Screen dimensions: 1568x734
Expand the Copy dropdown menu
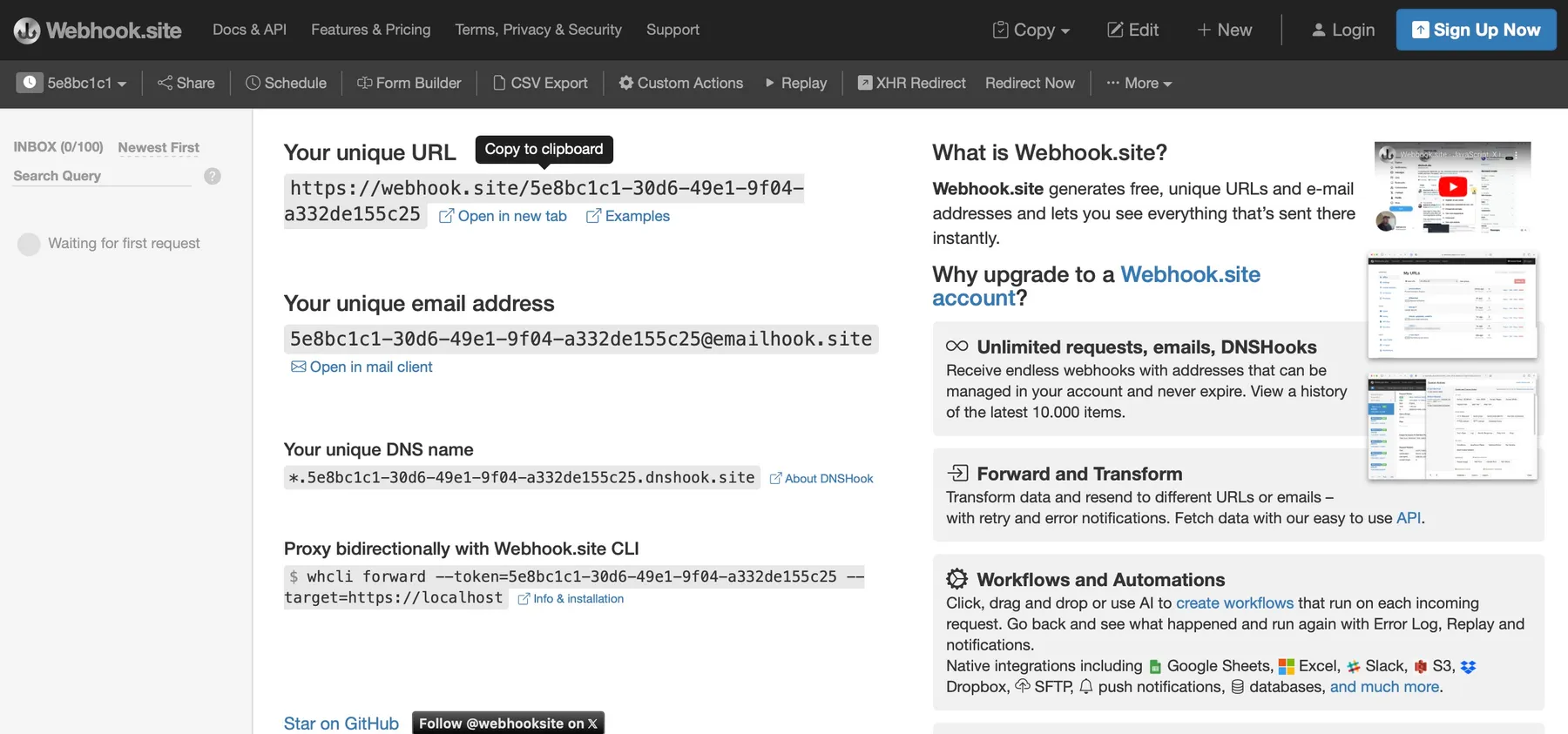coord(1031,30)
